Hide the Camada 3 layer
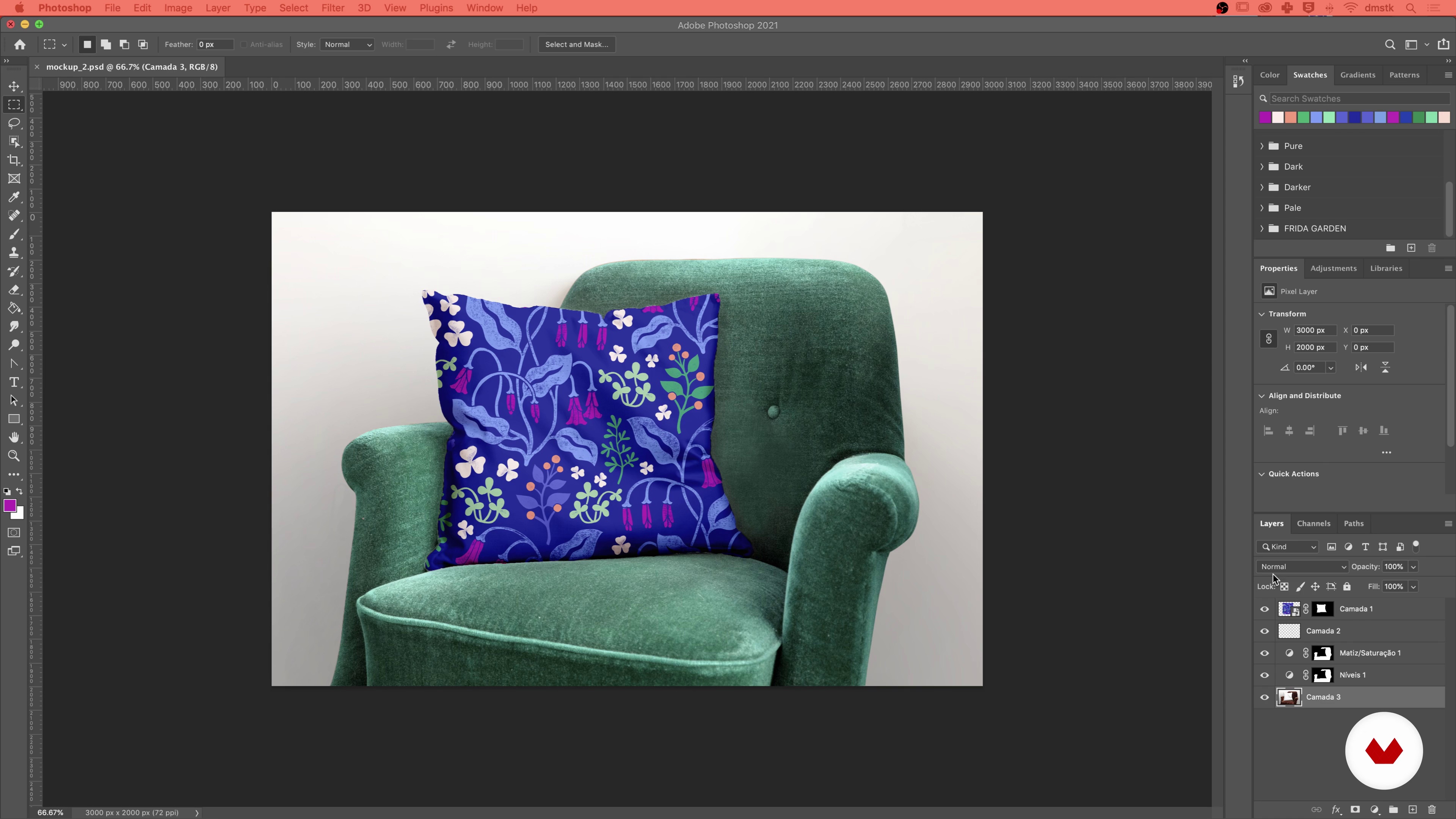The image size is (1456, 819). [1265, 698]
